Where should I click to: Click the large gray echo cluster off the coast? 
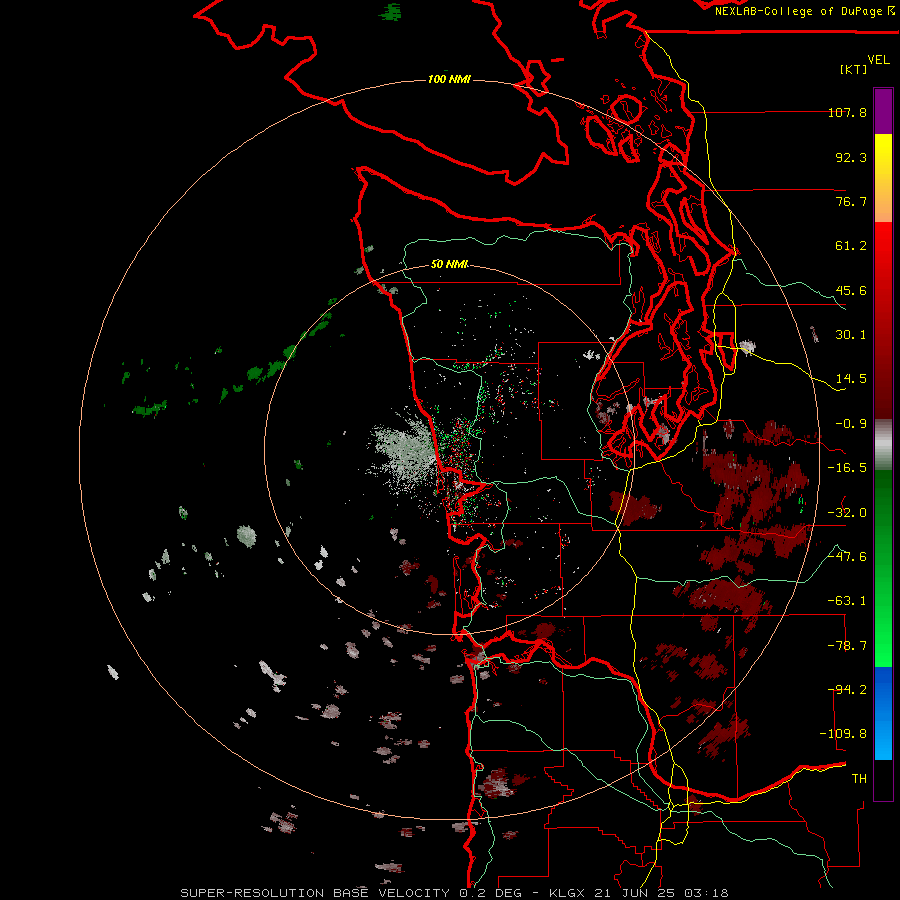403,451
